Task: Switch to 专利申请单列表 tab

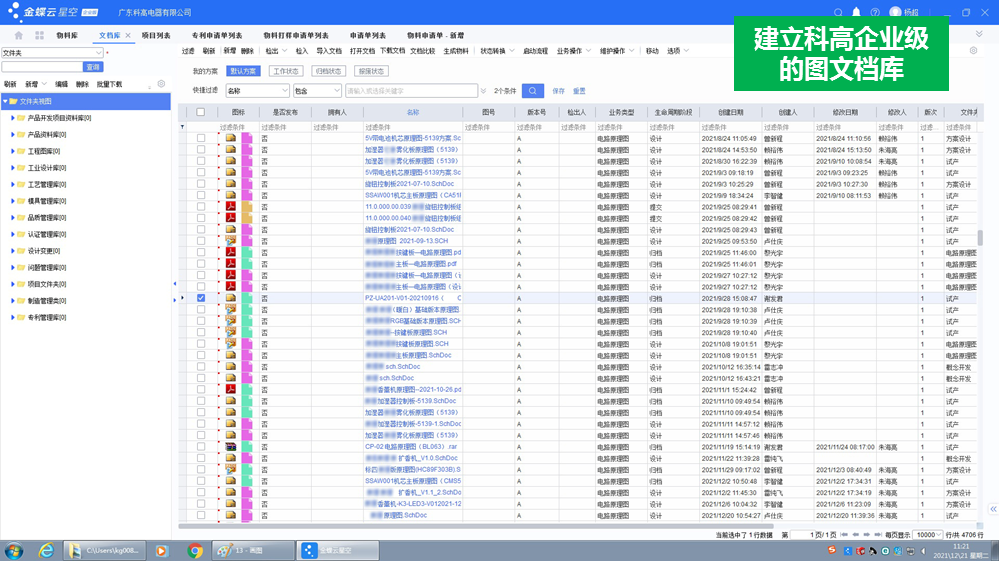Action: [217, 36]
